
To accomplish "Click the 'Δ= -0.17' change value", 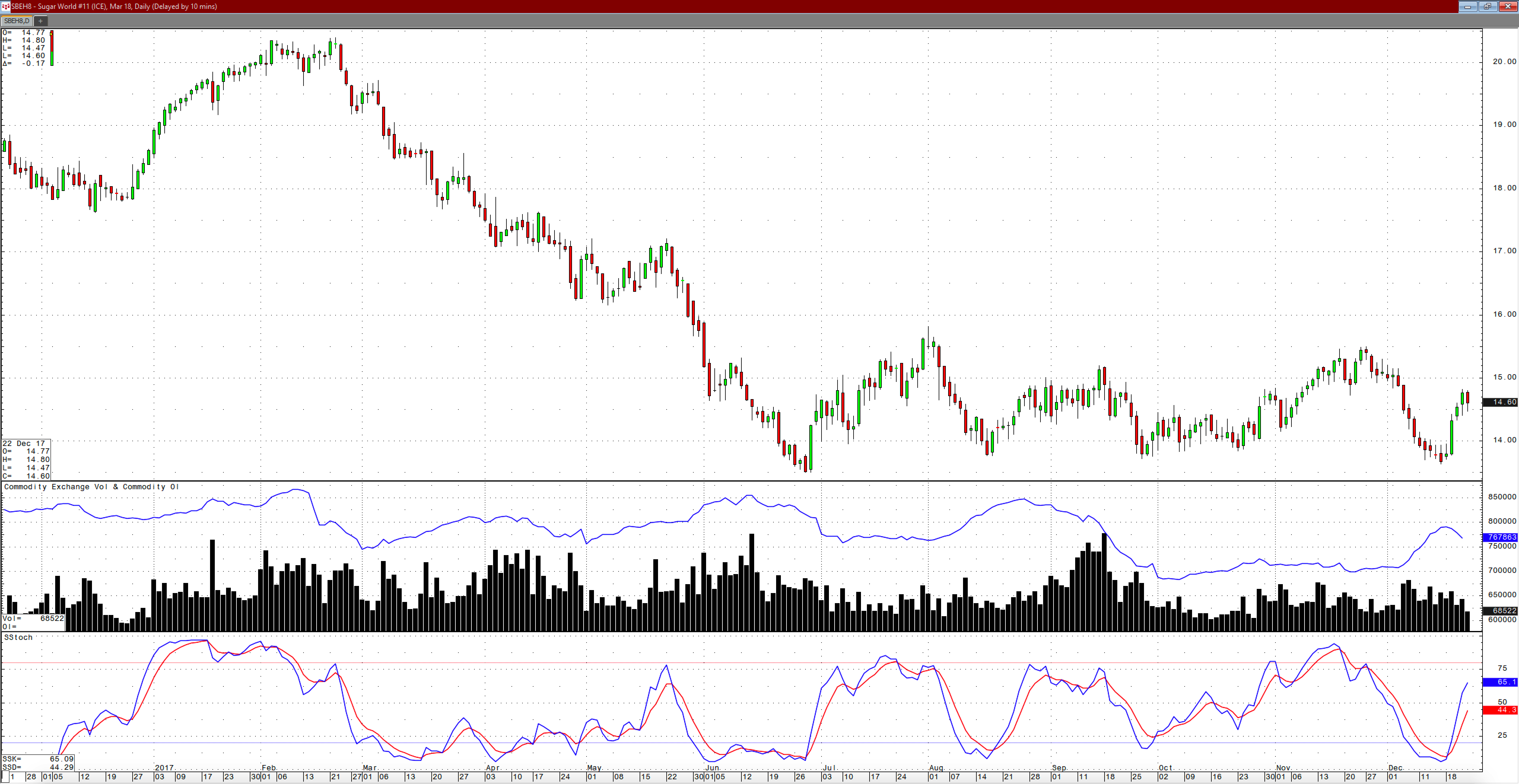I will click(x=24, y=64).
